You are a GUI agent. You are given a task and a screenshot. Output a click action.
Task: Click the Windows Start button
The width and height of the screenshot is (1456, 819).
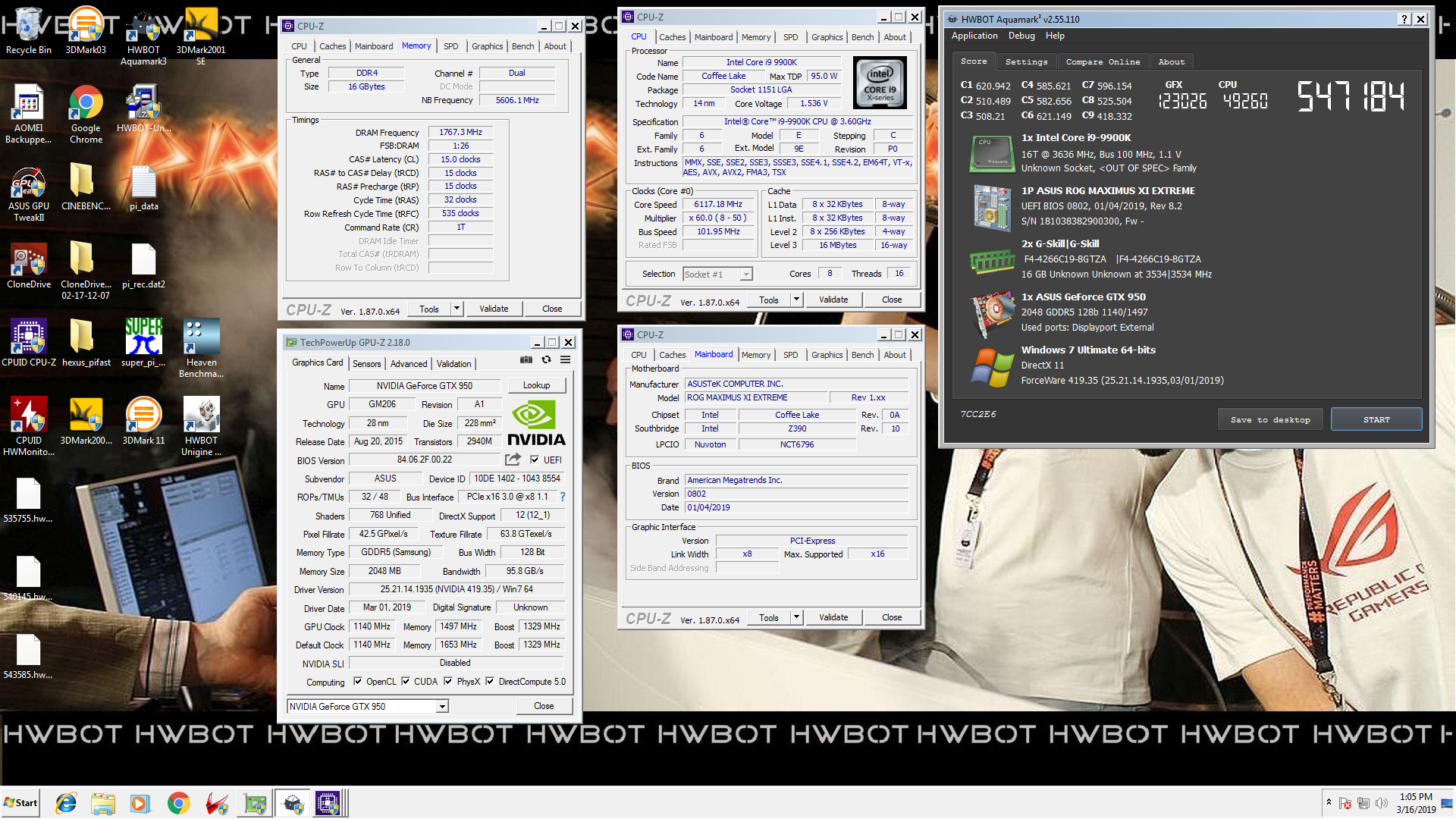tap(20, 803)
